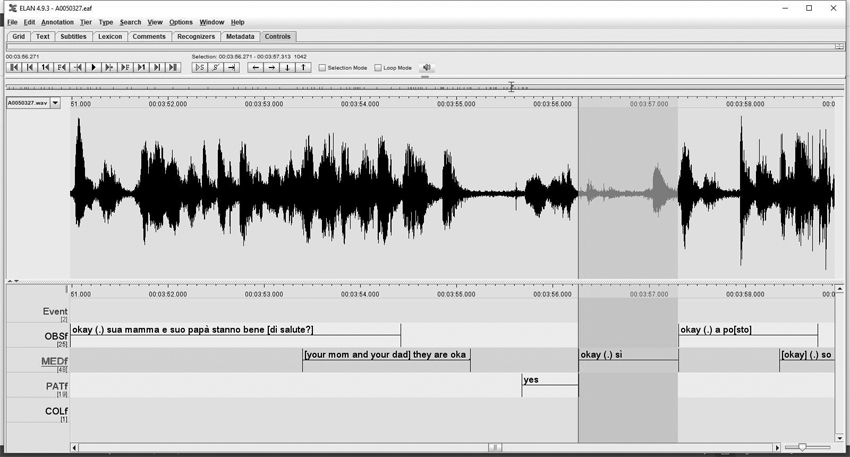Screen dimensions: 850x457
Task: Click tier panel vertical scroll up arrow
Action: [x=840, y=289]
